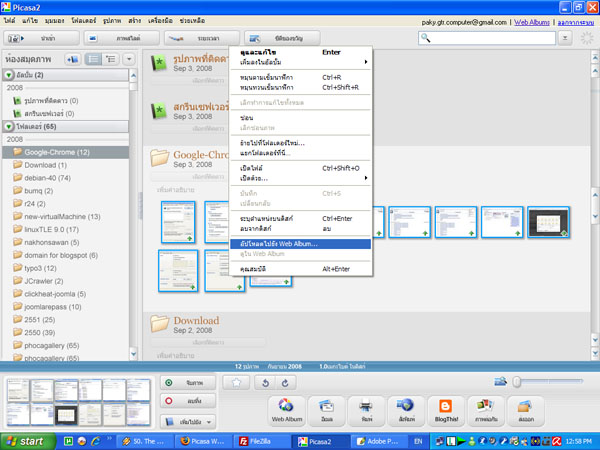Click the Import button icon in the toolbar
The width and height of the screenshot is (600, 450).
[x=16, y=38]
